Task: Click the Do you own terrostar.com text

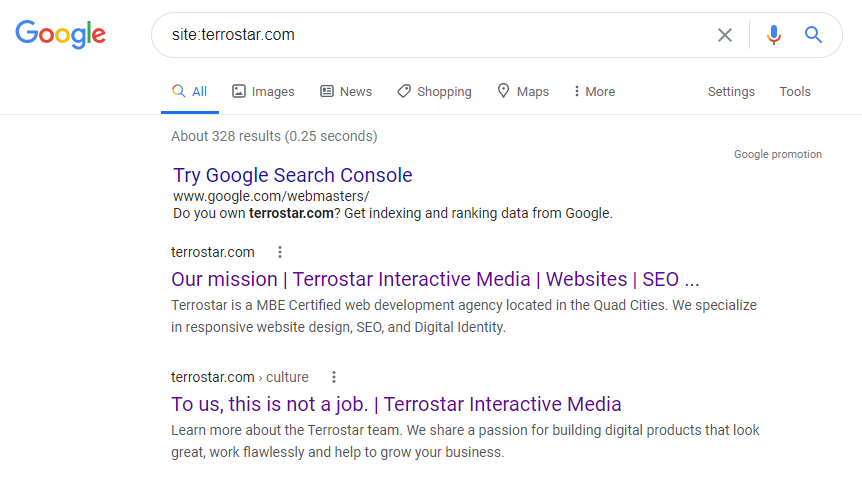Action: point(393,213)
